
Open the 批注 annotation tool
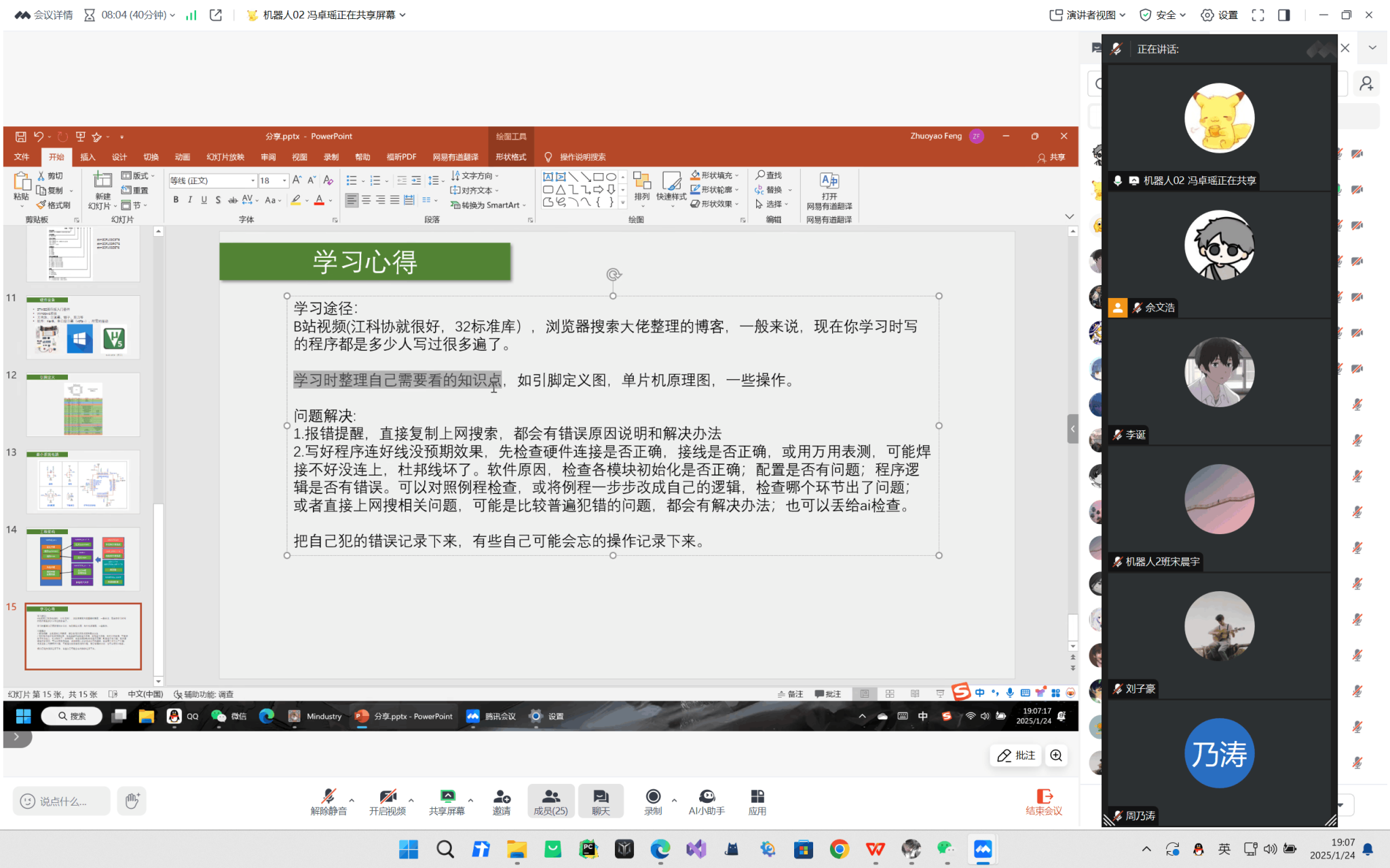1016,755
